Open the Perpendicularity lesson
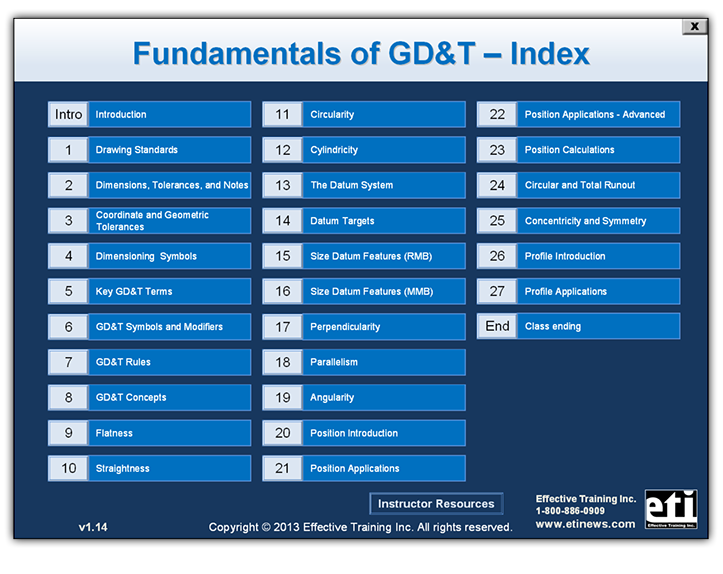723x574 pixels. tap(364, 327)
